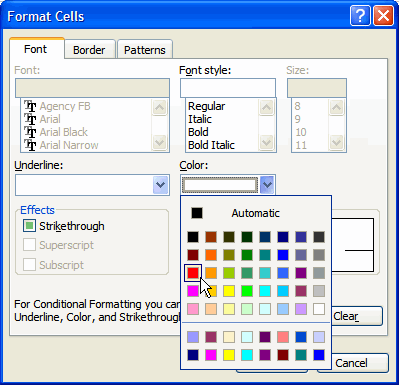This screenshot has height=385, width=399.
Task: Choose size 11 in Size list
Action: point(301,145)
